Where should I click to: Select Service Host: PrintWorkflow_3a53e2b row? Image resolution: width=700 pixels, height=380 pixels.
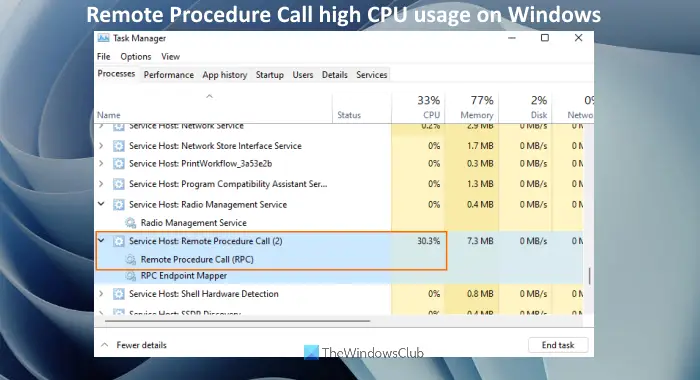(339, 163)
